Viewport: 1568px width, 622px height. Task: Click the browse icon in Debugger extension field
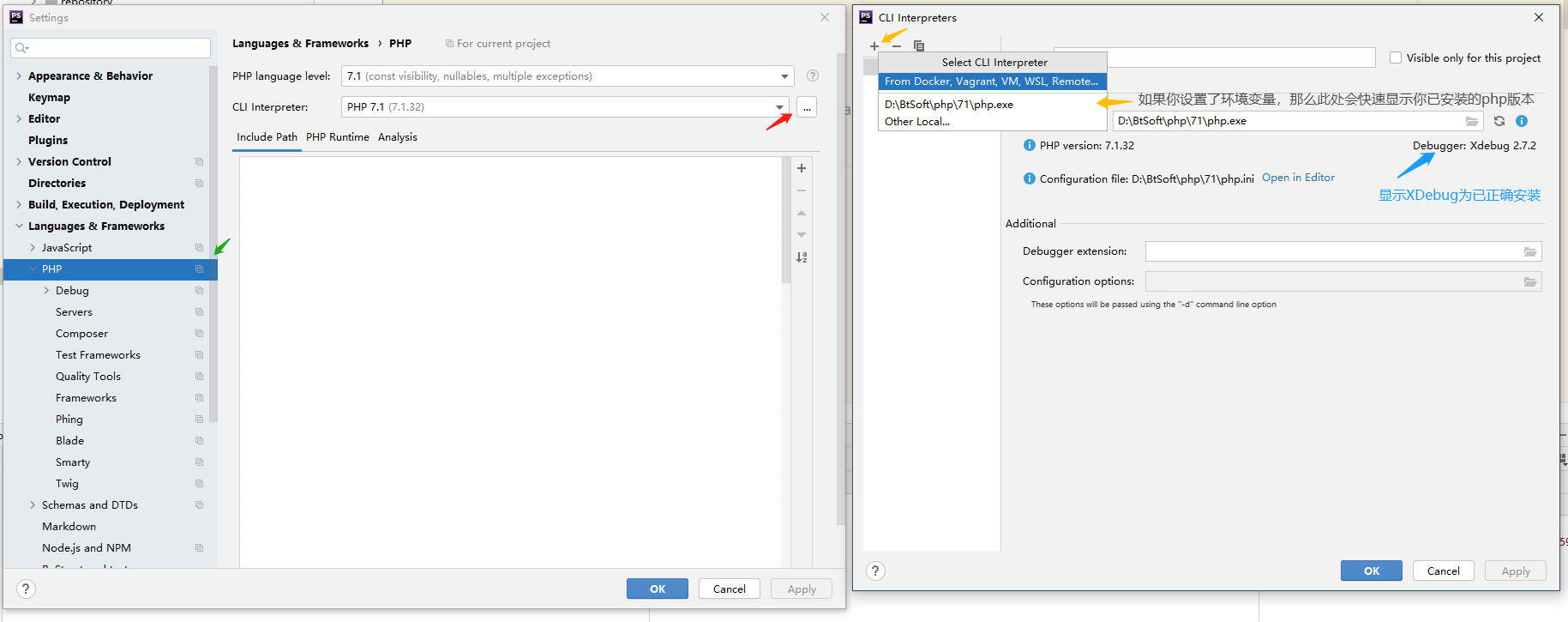pos(1530,251)
